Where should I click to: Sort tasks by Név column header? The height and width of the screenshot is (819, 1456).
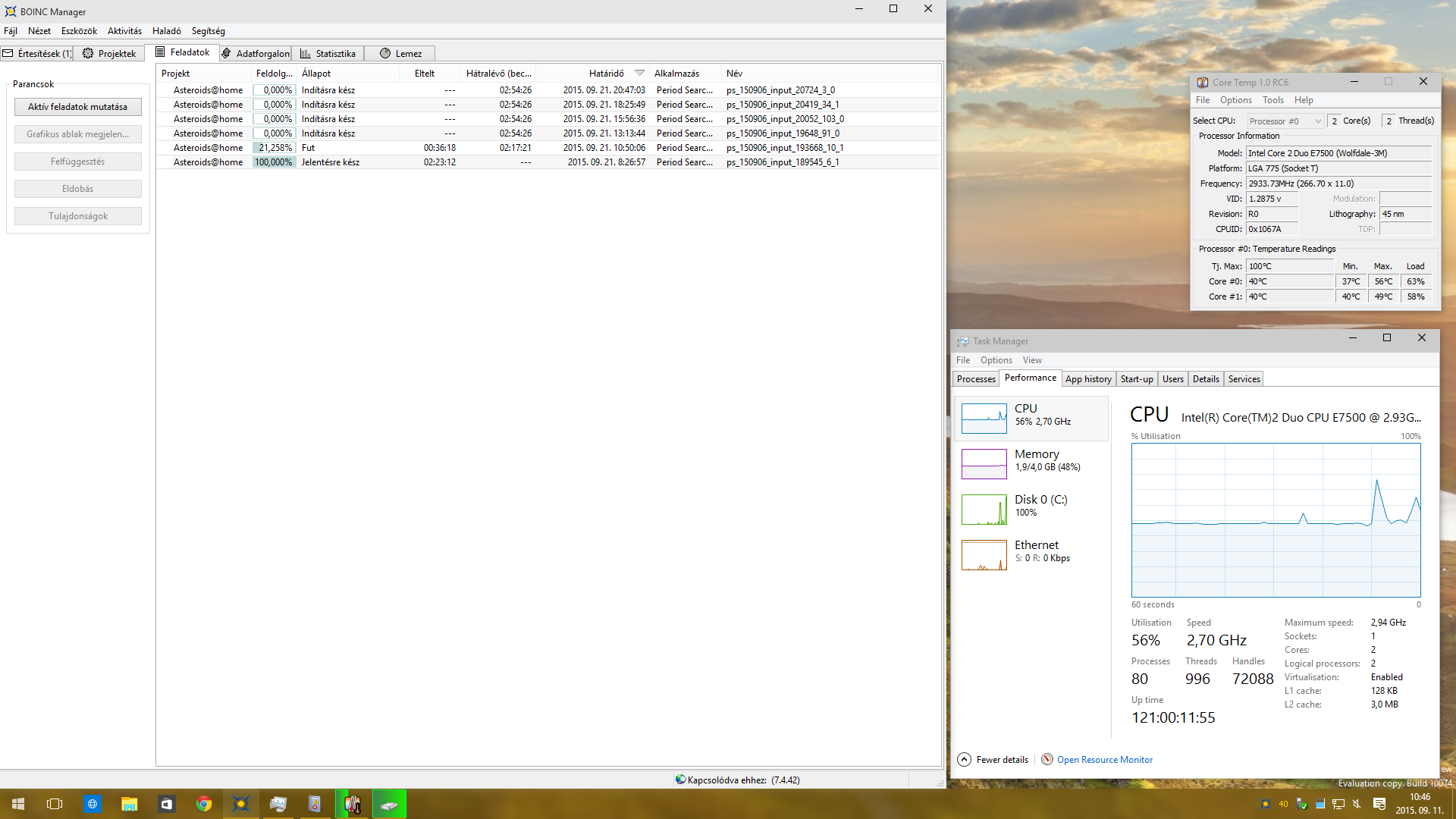831,74
